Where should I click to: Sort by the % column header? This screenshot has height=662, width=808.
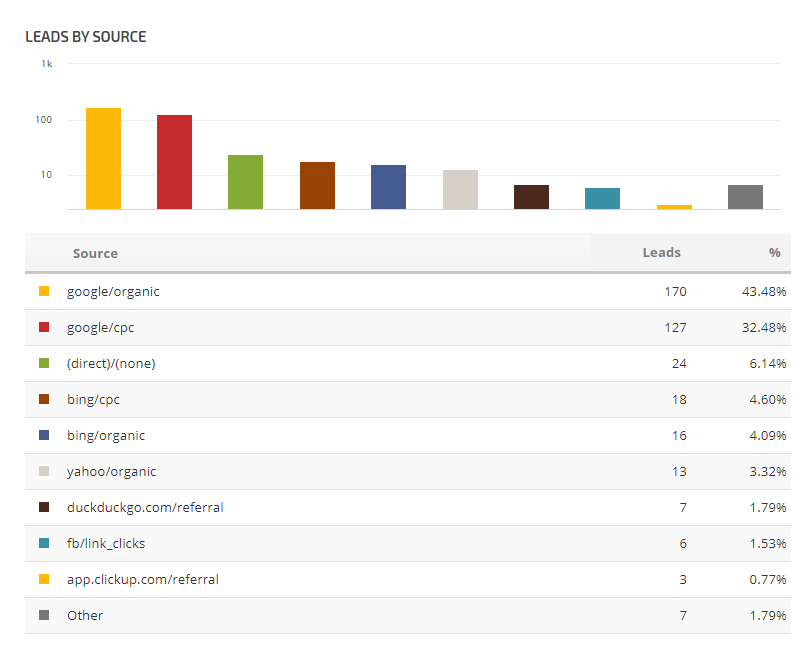pyautogui.click(x=774, y=253)
